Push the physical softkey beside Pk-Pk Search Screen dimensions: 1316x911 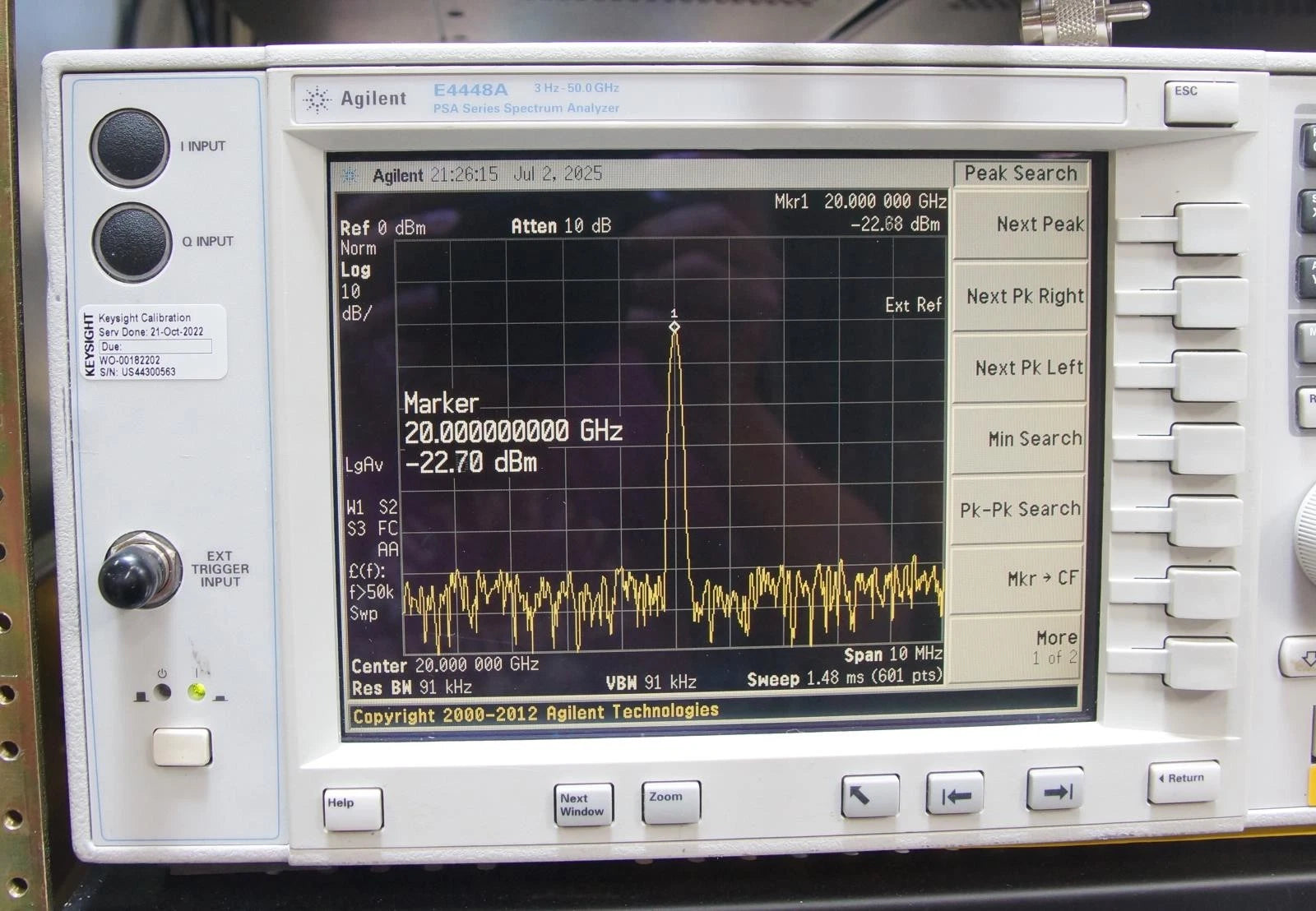[x=1207, y=520]
